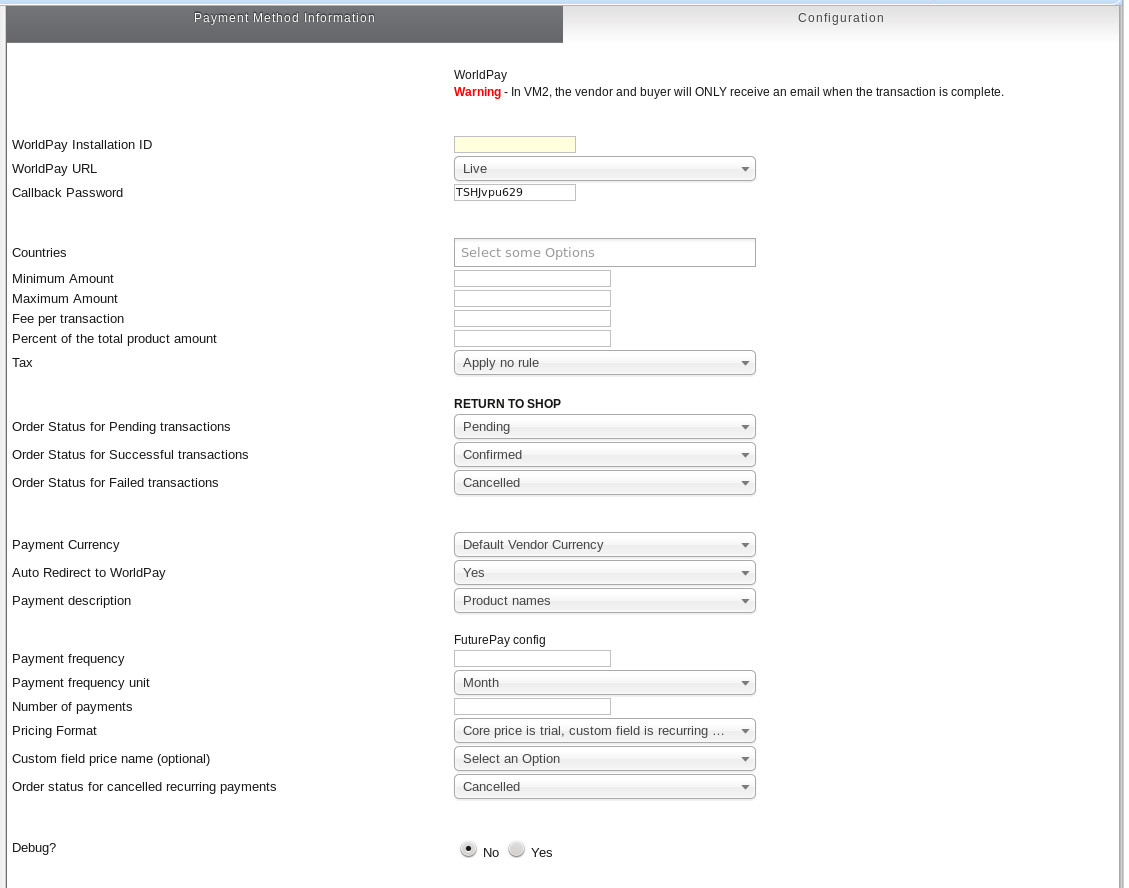This screenshot has height=888, width=1129.
Task: Click the red Warning text
Action: click(x=477, y=92)
